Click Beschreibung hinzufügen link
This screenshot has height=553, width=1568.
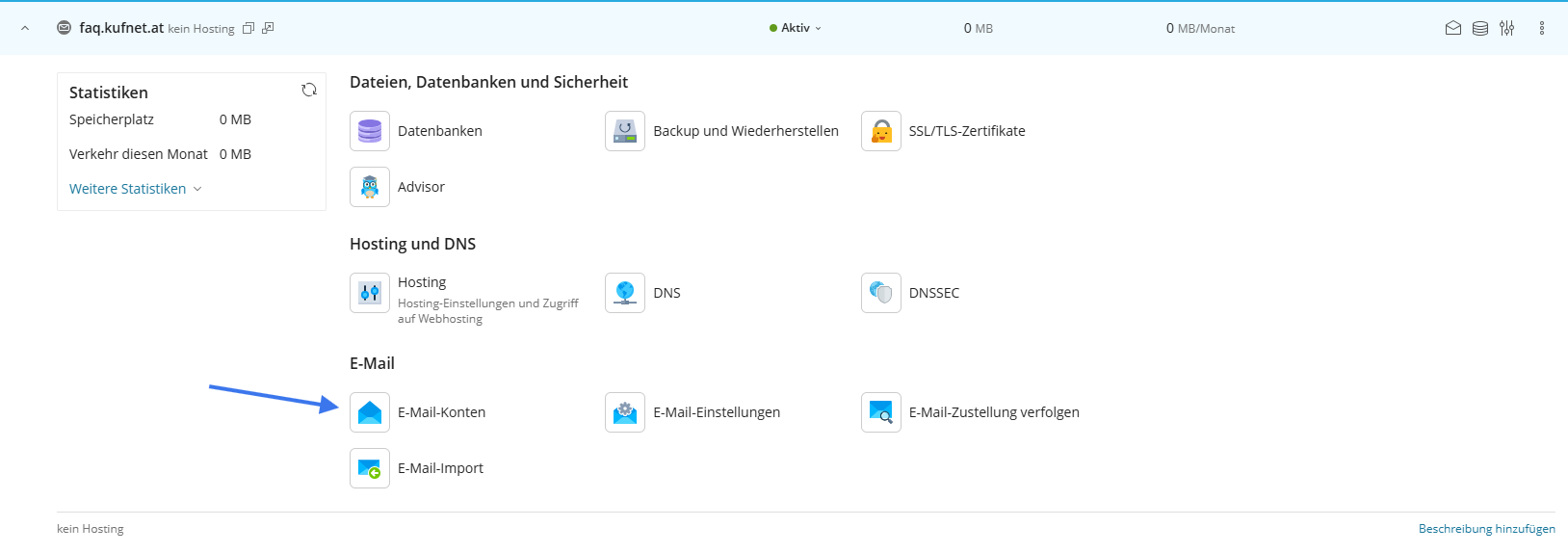(x=1486, y=529)
